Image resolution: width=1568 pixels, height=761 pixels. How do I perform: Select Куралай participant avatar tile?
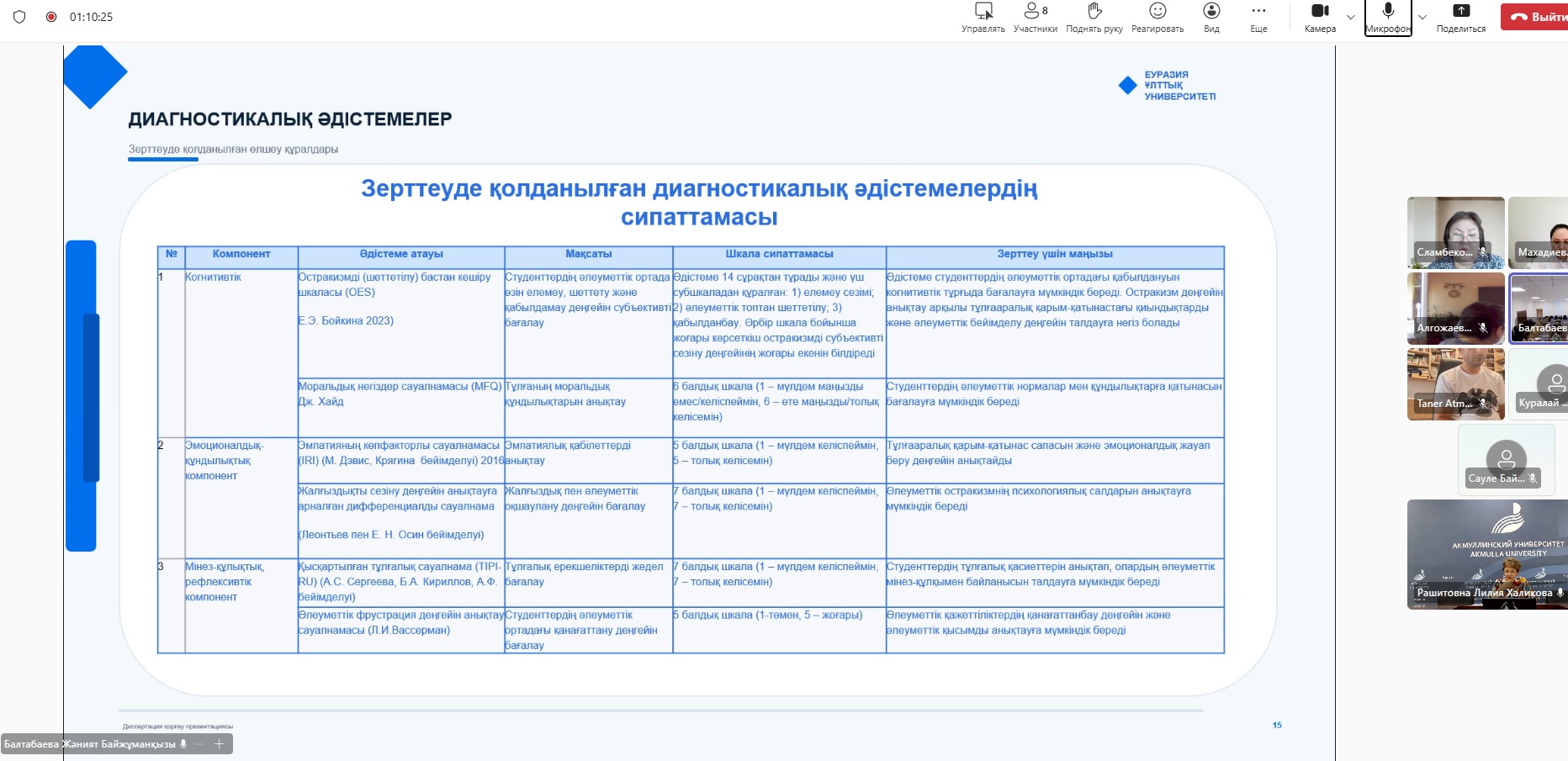pyautogui.click(x=1538, y=384)
